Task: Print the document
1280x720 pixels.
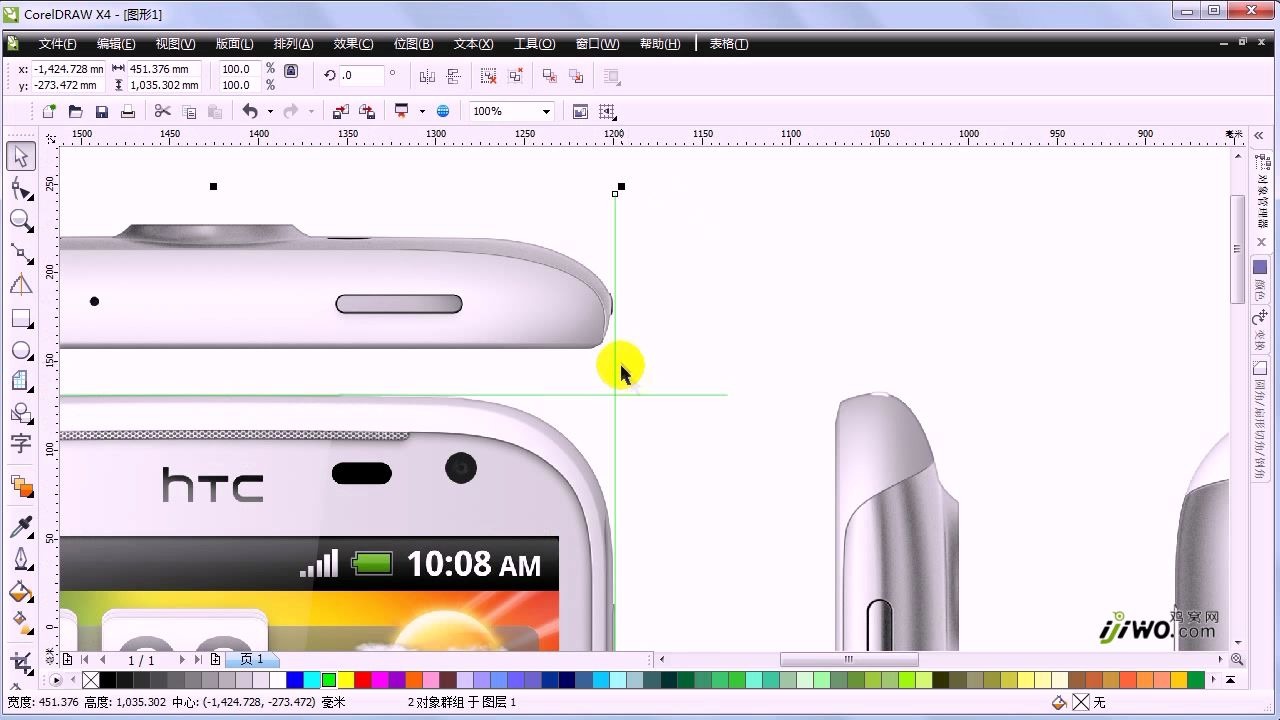Action: pos(128,111)
